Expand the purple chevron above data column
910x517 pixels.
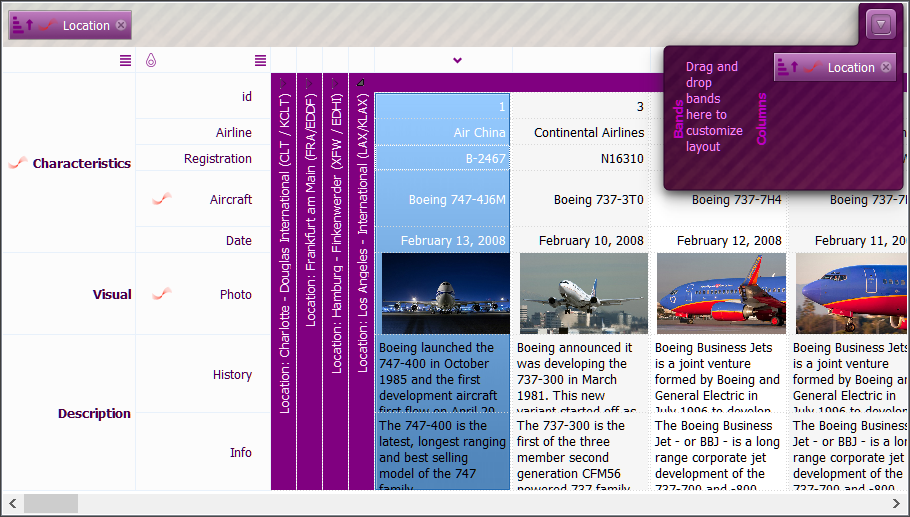tap(457, 61)
